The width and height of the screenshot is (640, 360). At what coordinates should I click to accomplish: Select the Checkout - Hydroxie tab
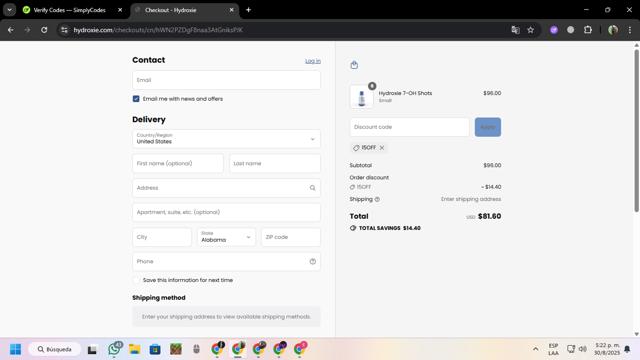point(171,10)
